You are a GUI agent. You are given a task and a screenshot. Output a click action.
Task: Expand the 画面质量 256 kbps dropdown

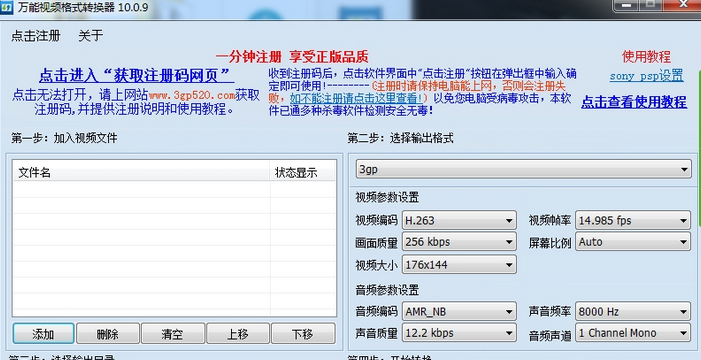coord(460,242)
